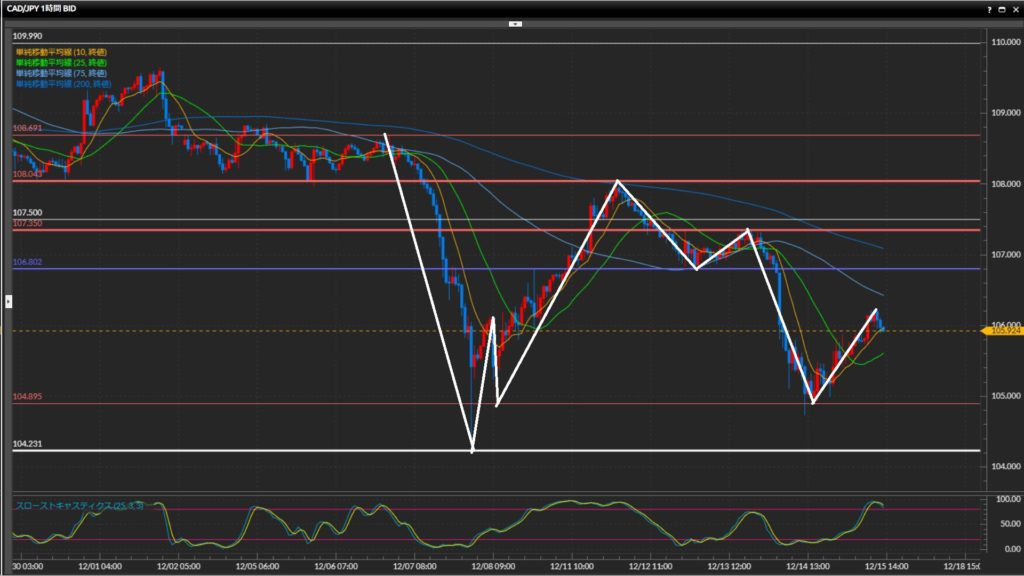Click the Slow Stochastics indicator label
Viewport: 1024px width, 576px height.
click(78, 506)
